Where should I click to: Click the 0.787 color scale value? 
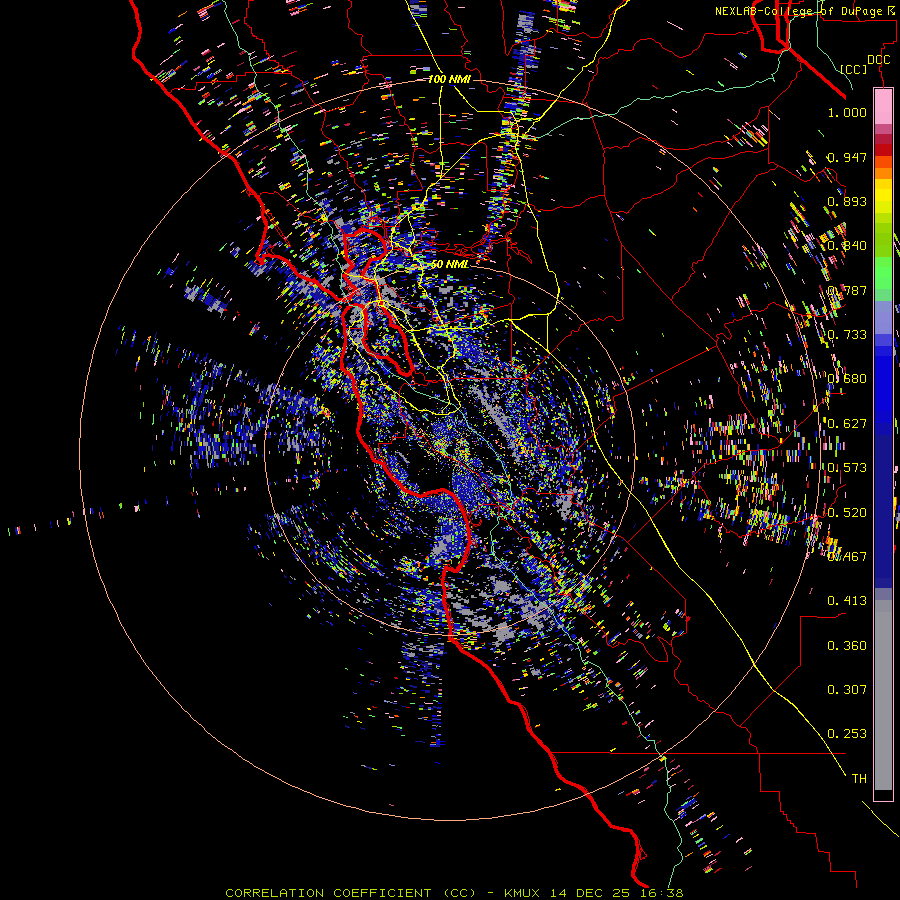pyautogui.click(x=847, y=290)
